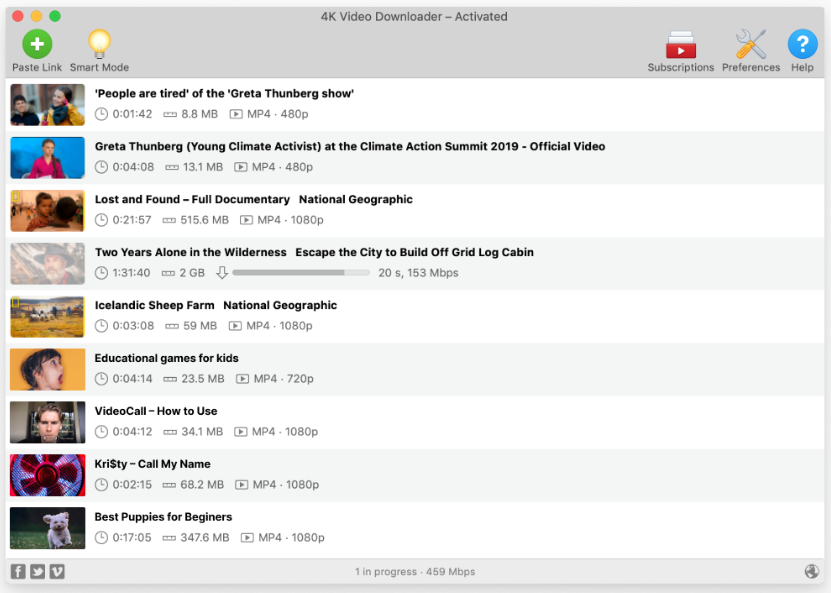Click the VideoCall – How to Use title
Screen dimensions: 831x593
156,411
